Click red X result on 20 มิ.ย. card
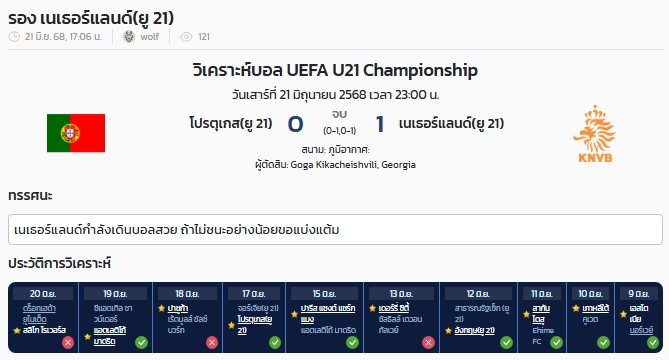This screenshot has width=669, height=360. click(x=67, y=343)
